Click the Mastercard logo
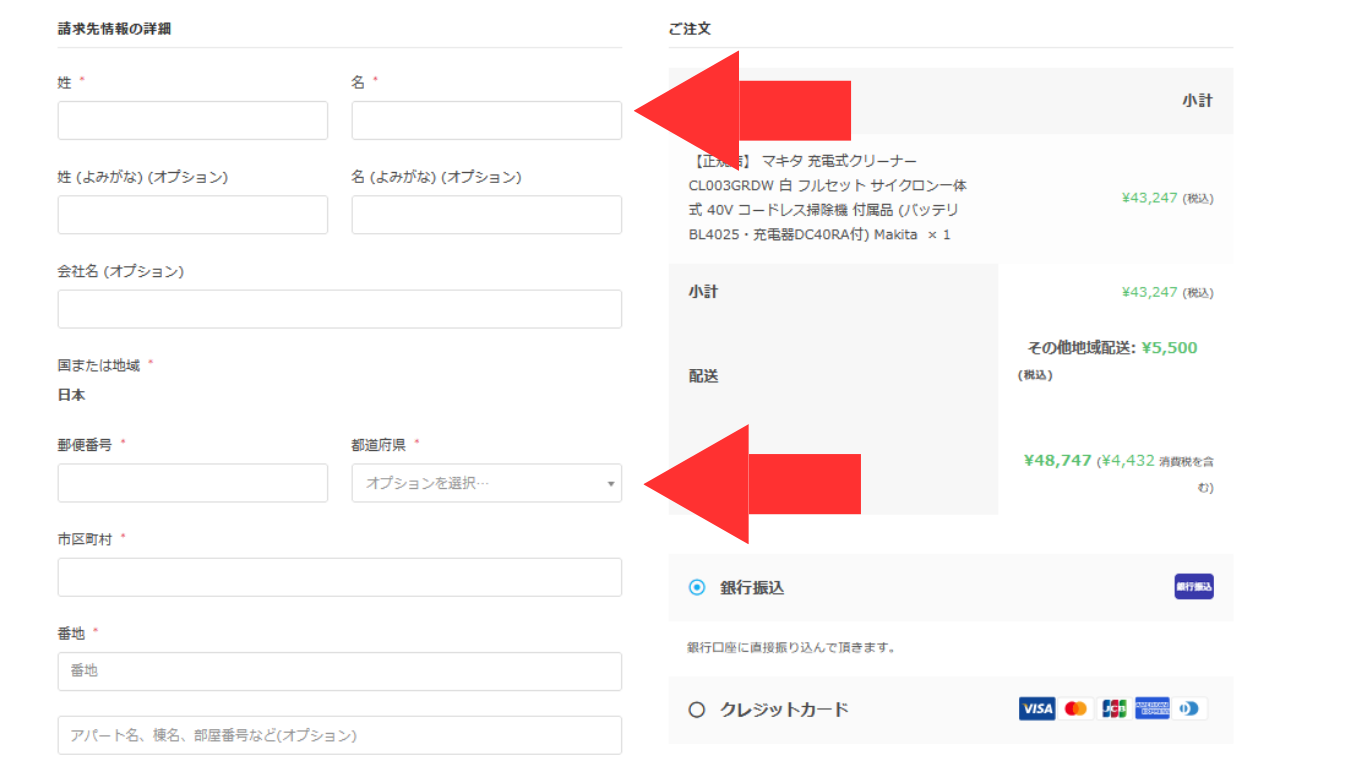 tap(1076, 709)
